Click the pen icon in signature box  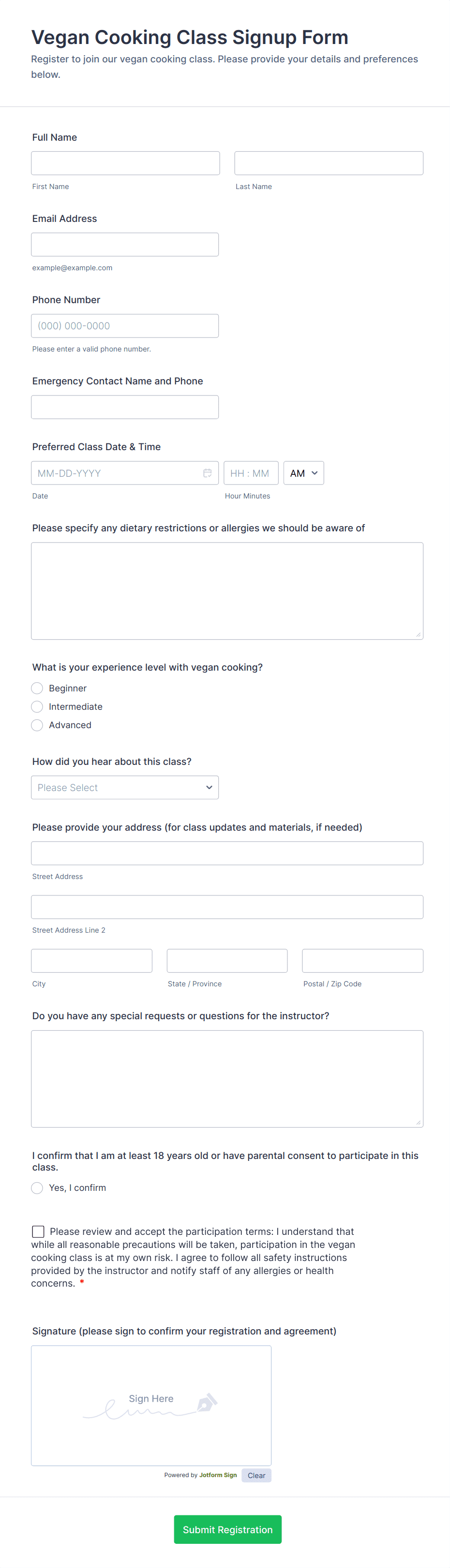click(x=207, y=1403)
